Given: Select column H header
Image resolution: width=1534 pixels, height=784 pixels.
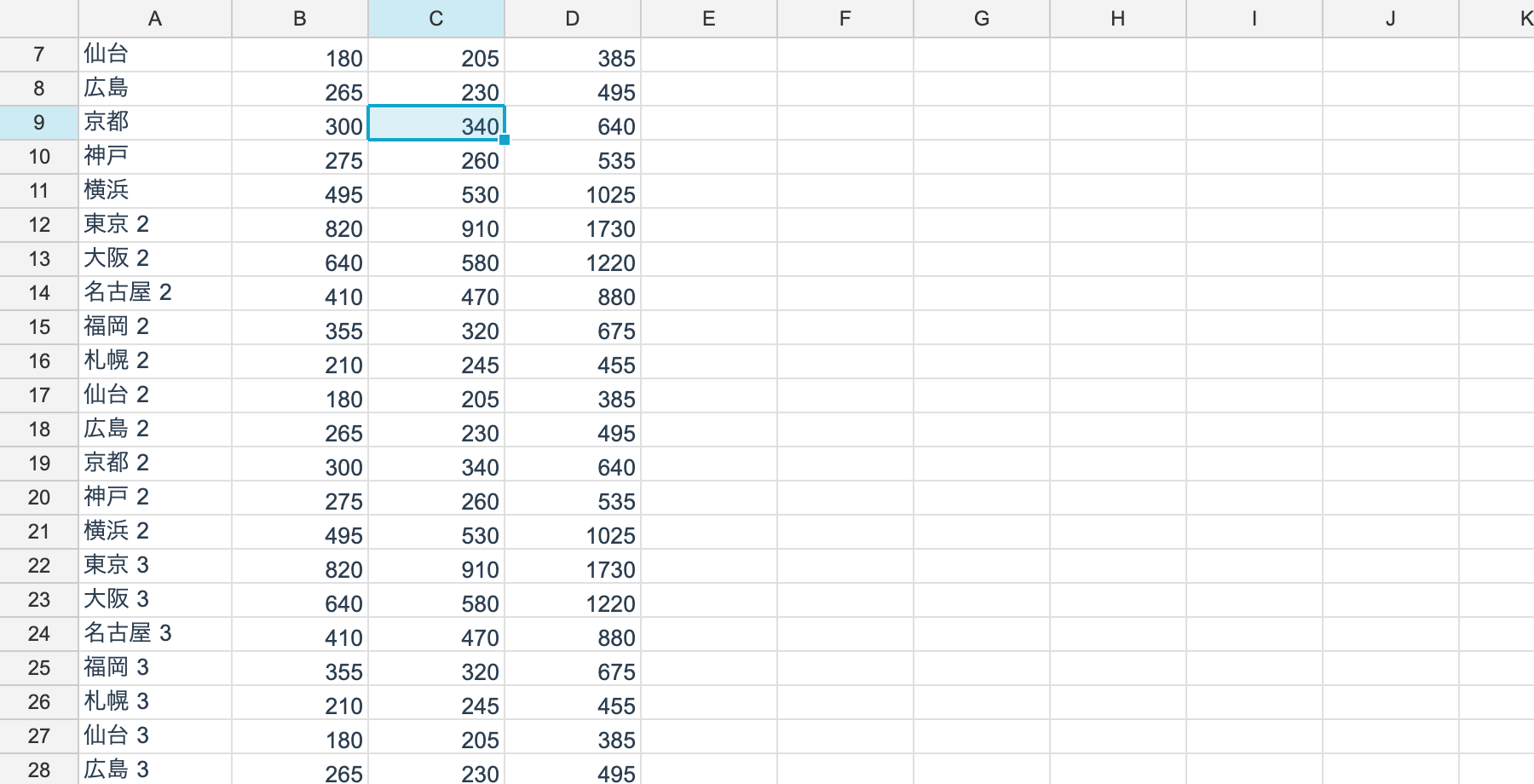Looking at the screenshot, I should (1118, 19).
